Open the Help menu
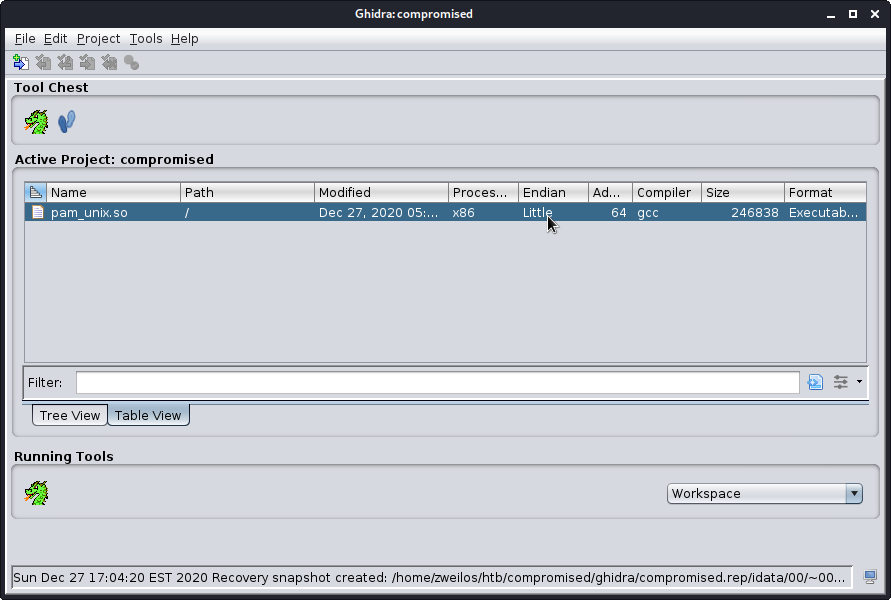The width and height of the screenshot is (891, 600). [184, 38]
